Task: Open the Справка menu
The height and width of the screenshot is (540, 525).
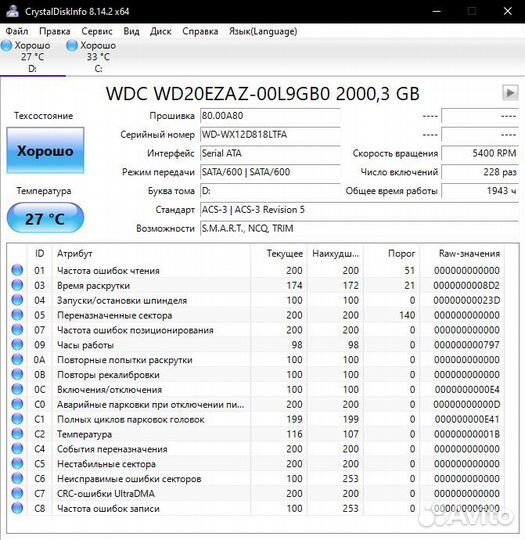Action: (x=200, y=31)
